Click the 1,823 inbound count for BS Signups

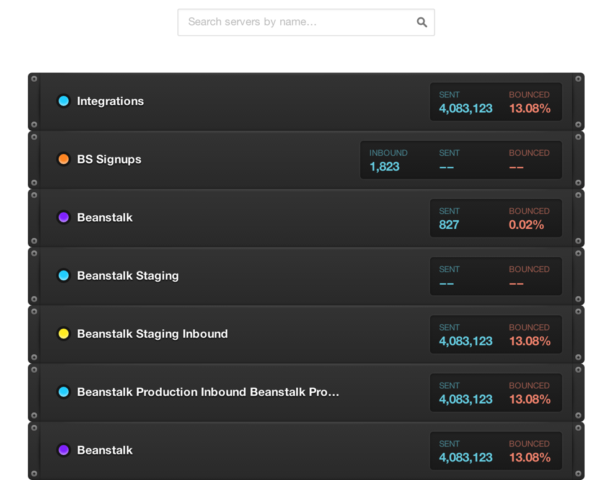click(384, 167)
